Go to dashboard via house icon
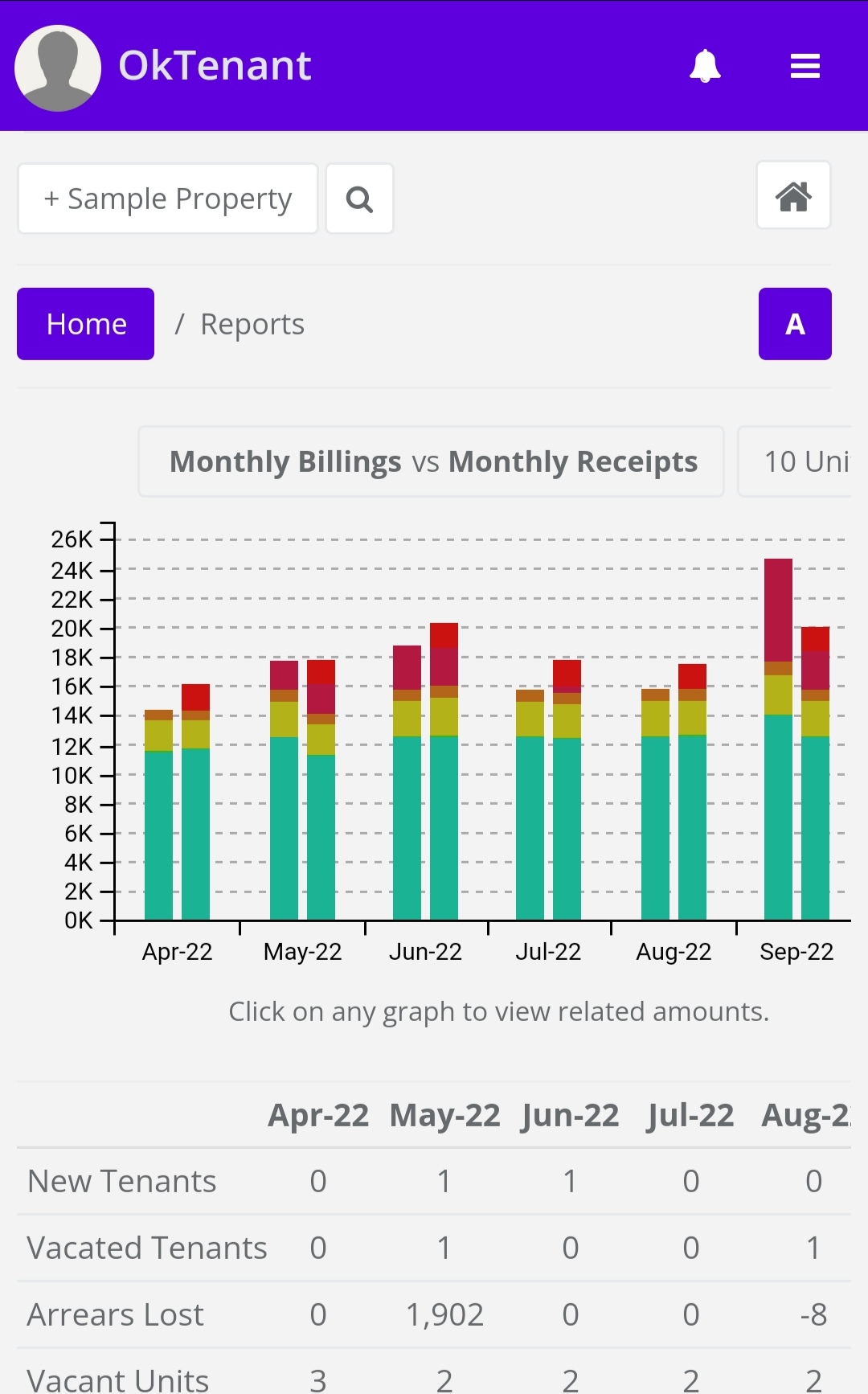Image resolution: width=868 pixels, height=1394 pixels. [x=793, y=196]
